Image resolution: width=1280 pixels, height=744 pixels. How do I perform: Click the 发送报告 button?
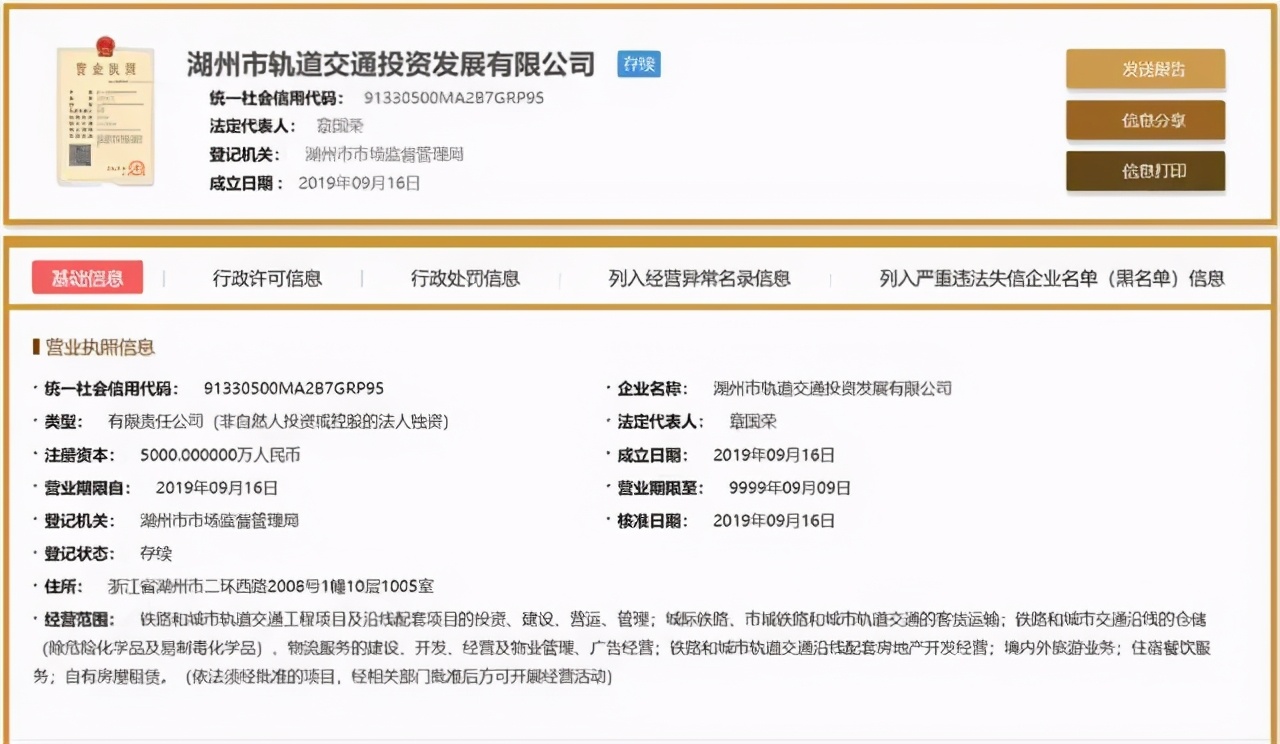[1146, 69]
